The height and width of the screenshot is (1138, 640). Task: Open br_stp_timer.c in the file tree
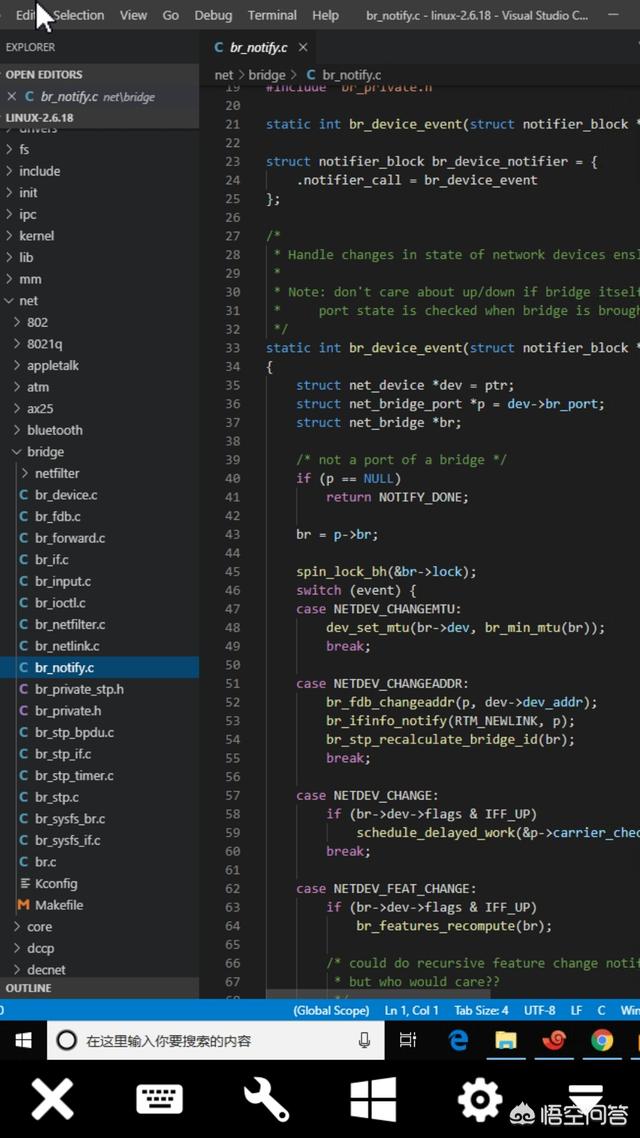(x=74, y=775)
